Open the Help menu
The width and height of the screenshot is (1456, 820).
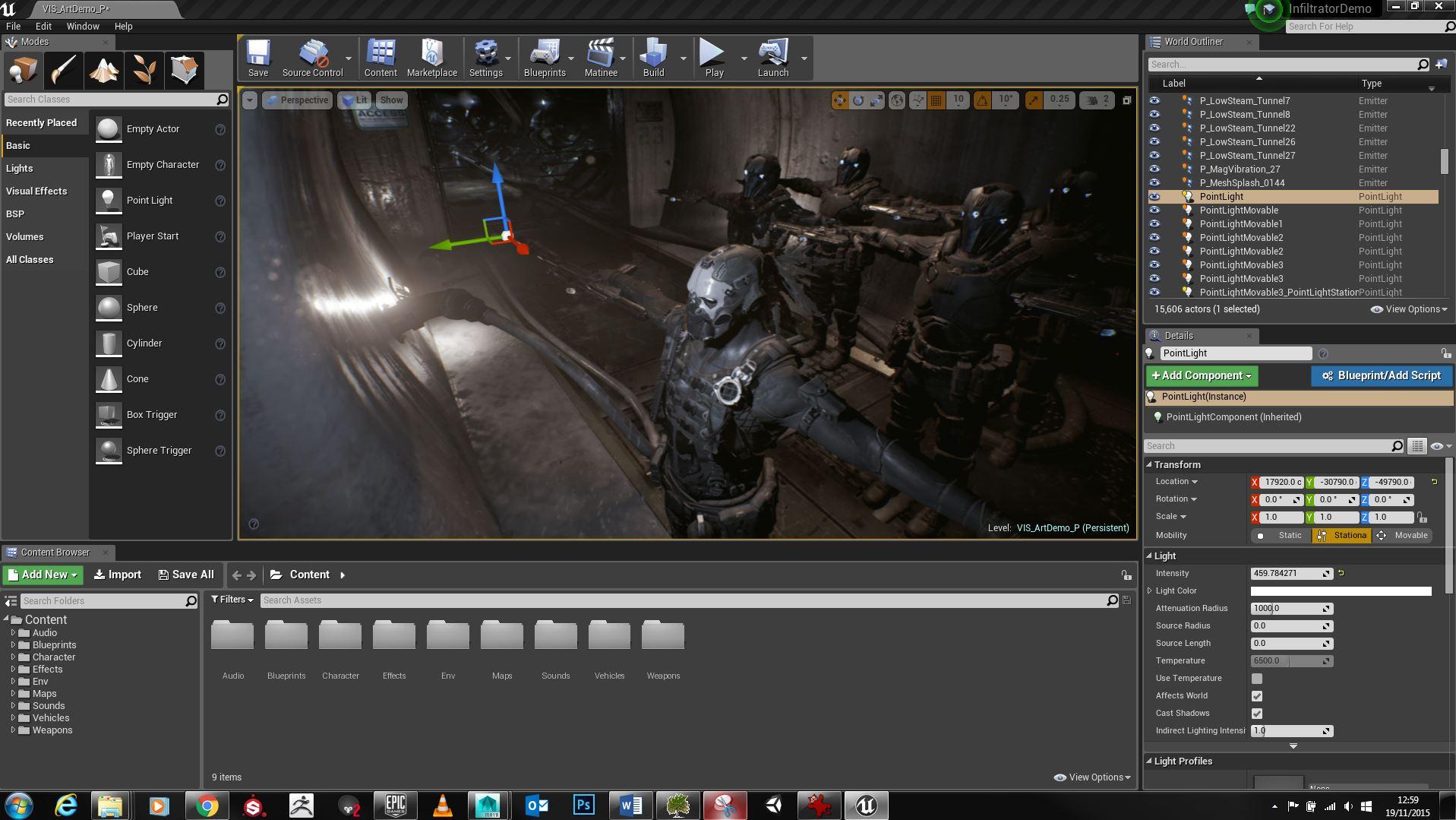pyautogui.click(x=123, y=26)
